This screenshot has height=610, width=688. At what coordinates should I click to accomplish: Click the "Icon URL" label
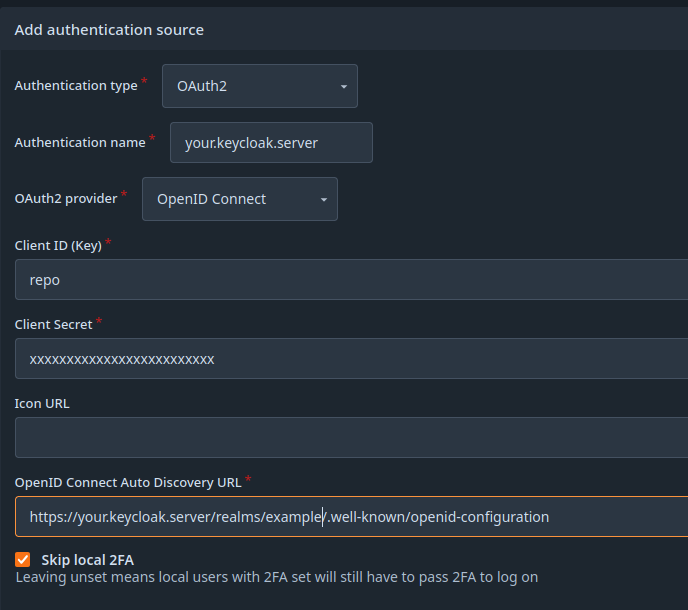coord(42,403)
